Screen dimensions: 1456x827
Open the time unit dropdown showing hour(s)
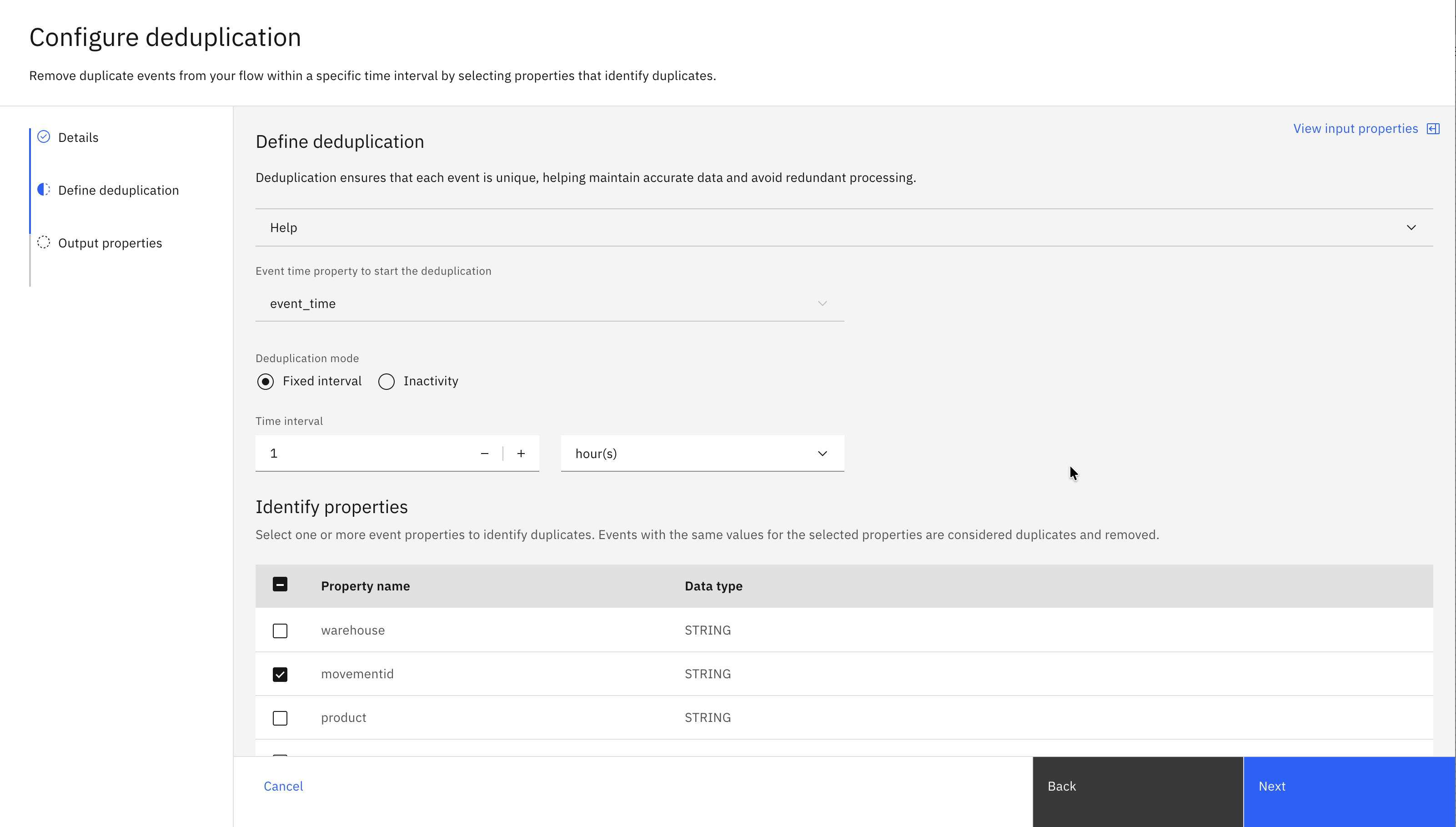coord(702,453)
